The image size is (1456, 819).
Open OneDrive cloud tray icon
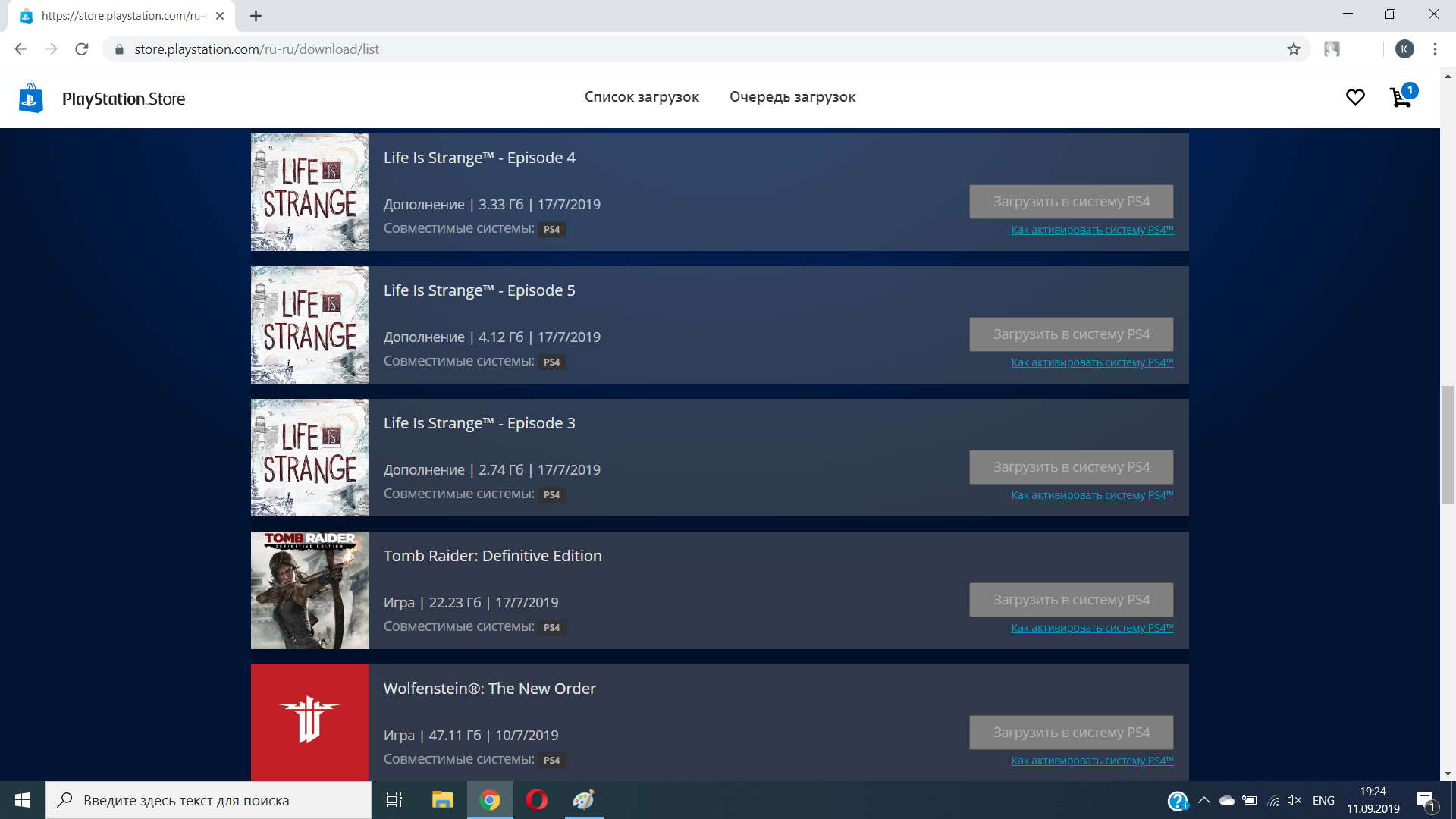pos(1226,800)
